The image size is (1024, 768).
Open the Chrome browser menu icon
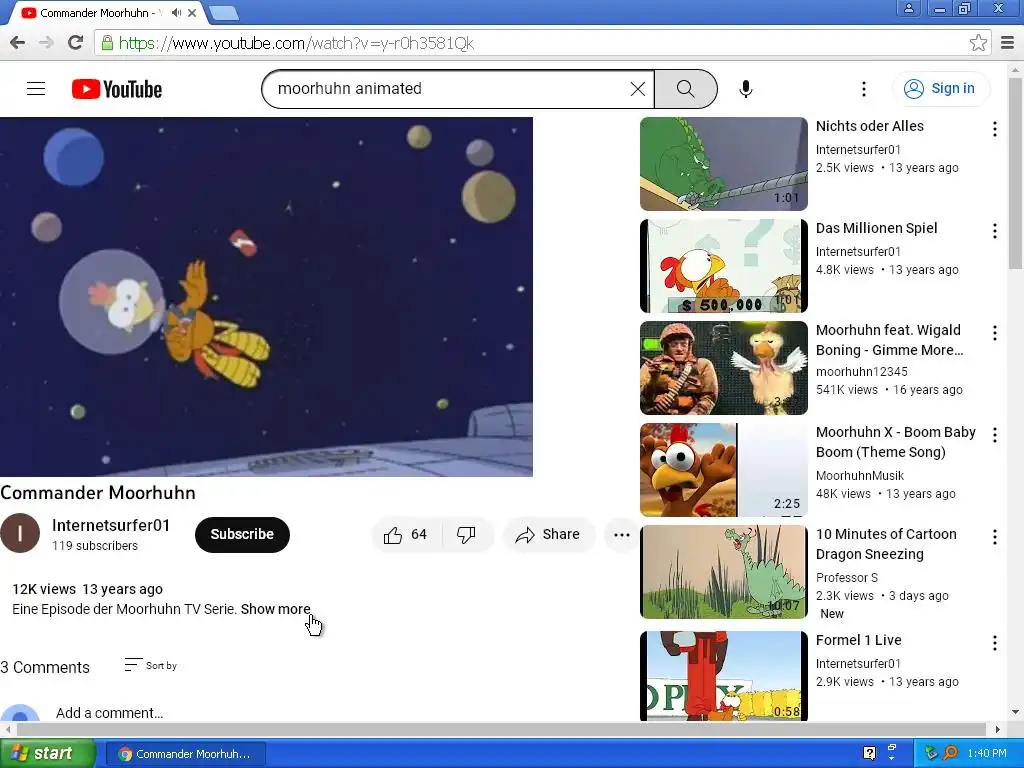(1008, 43)
